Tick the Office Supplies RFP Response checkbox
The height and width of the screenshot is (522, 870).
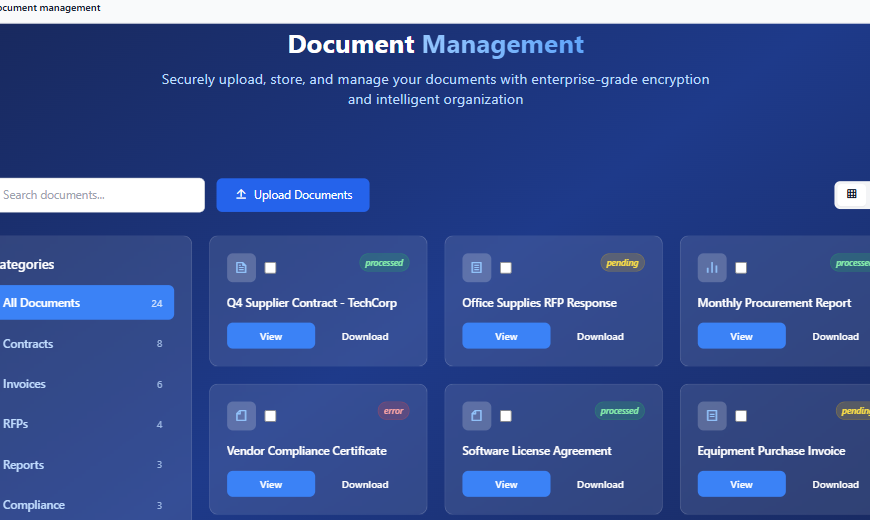coord(505,268)
